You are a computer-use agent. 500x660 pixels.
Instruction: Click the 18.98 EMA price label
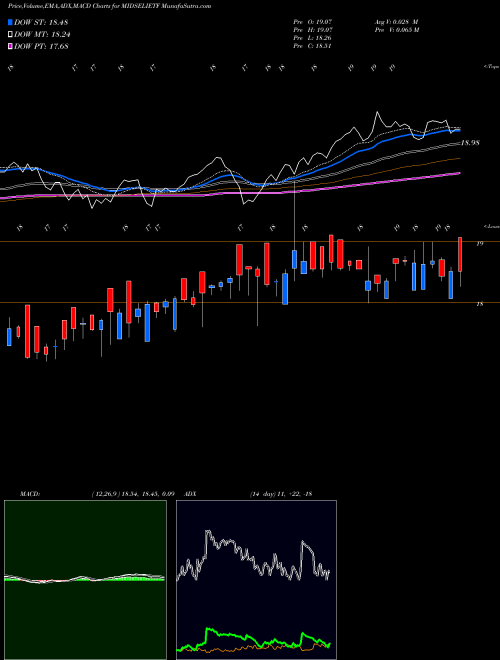[470, 143]
